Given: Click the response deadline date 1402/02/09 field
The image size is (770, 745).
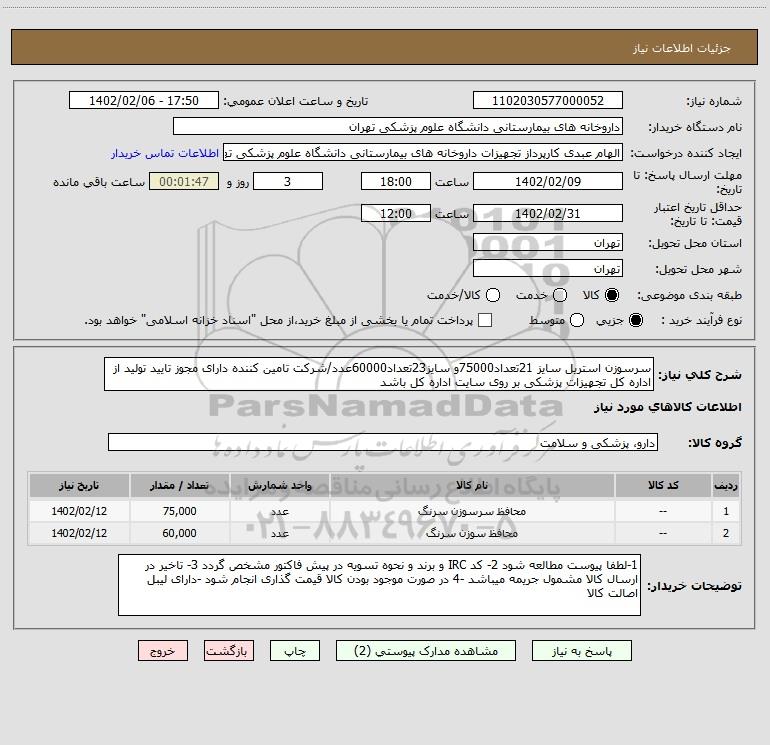Looking at the screenshot, I should click(x=548, y=181).
